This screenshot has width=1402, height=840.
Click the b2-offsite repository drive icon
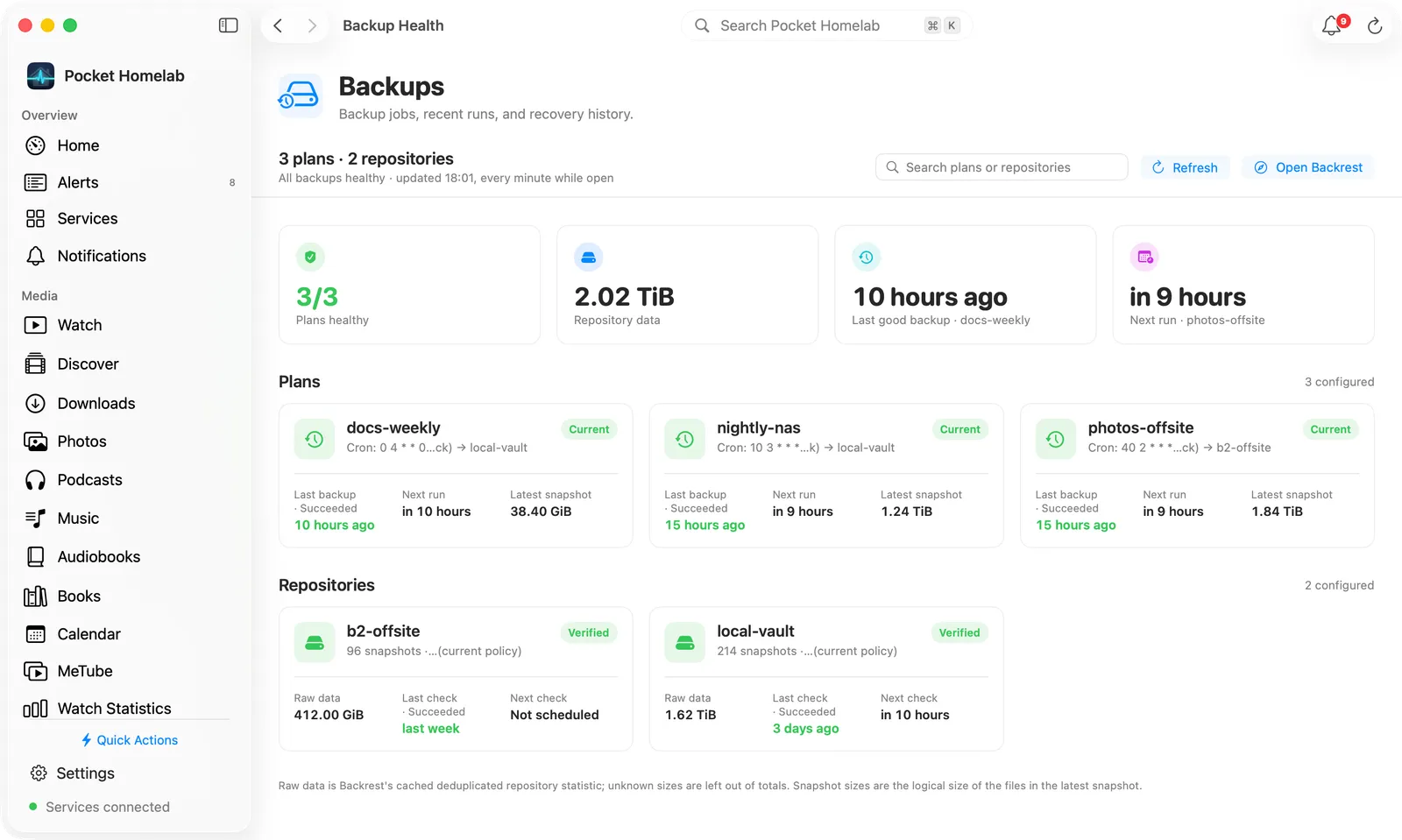tap(314, 642)
